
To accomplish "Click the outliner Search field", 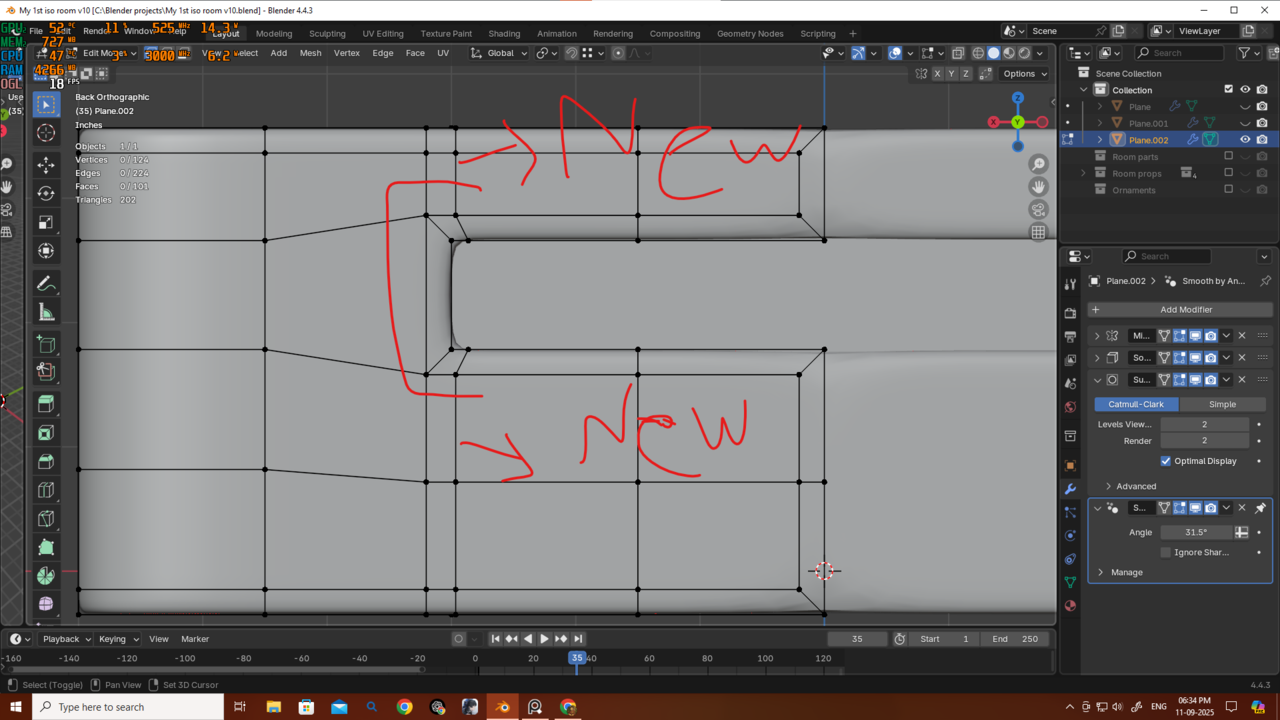I will coord(1178,53).
